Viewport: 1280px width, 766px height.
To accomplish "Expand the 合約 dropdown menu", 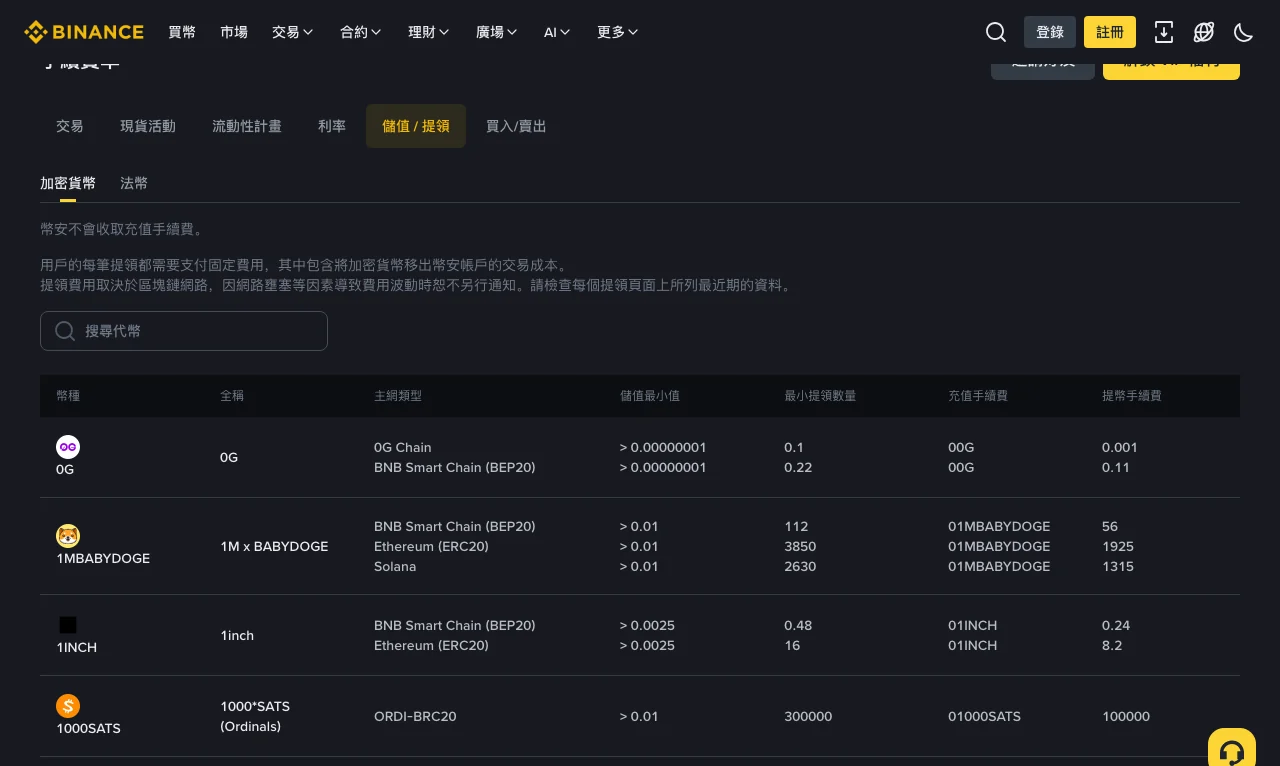I will [x=361, y=32].
